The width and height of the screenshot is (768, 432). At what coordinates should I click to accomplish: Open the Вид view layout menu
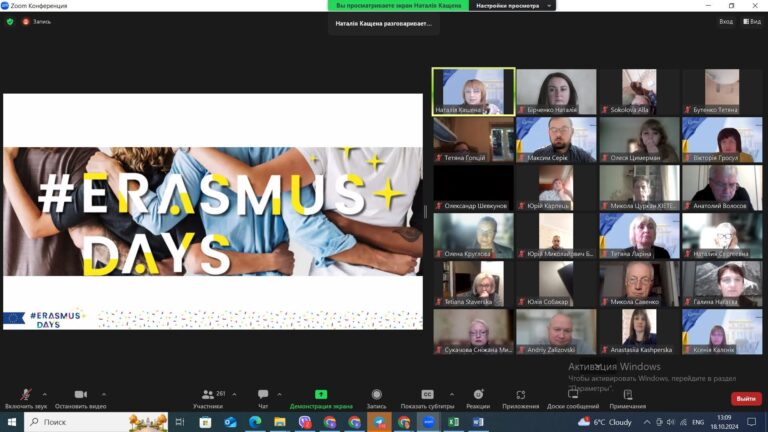[x=751, y=21]
